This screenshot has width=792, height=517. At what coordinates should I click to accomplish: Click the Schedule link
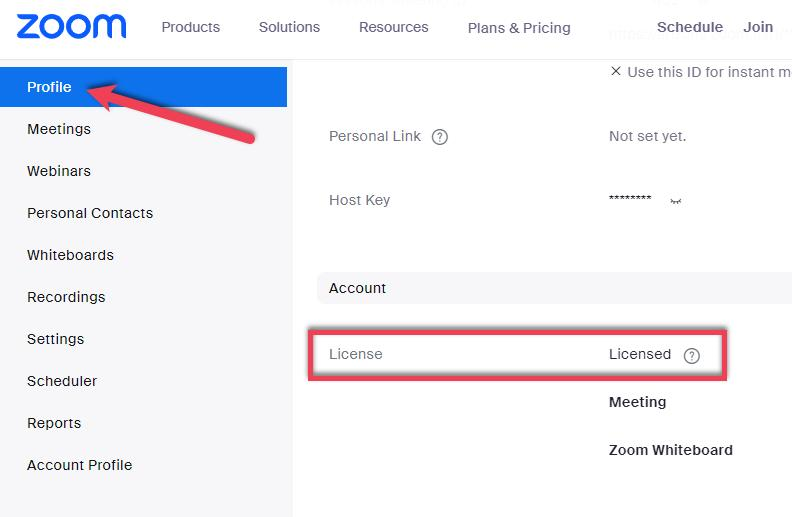click(x=689, y=27)
